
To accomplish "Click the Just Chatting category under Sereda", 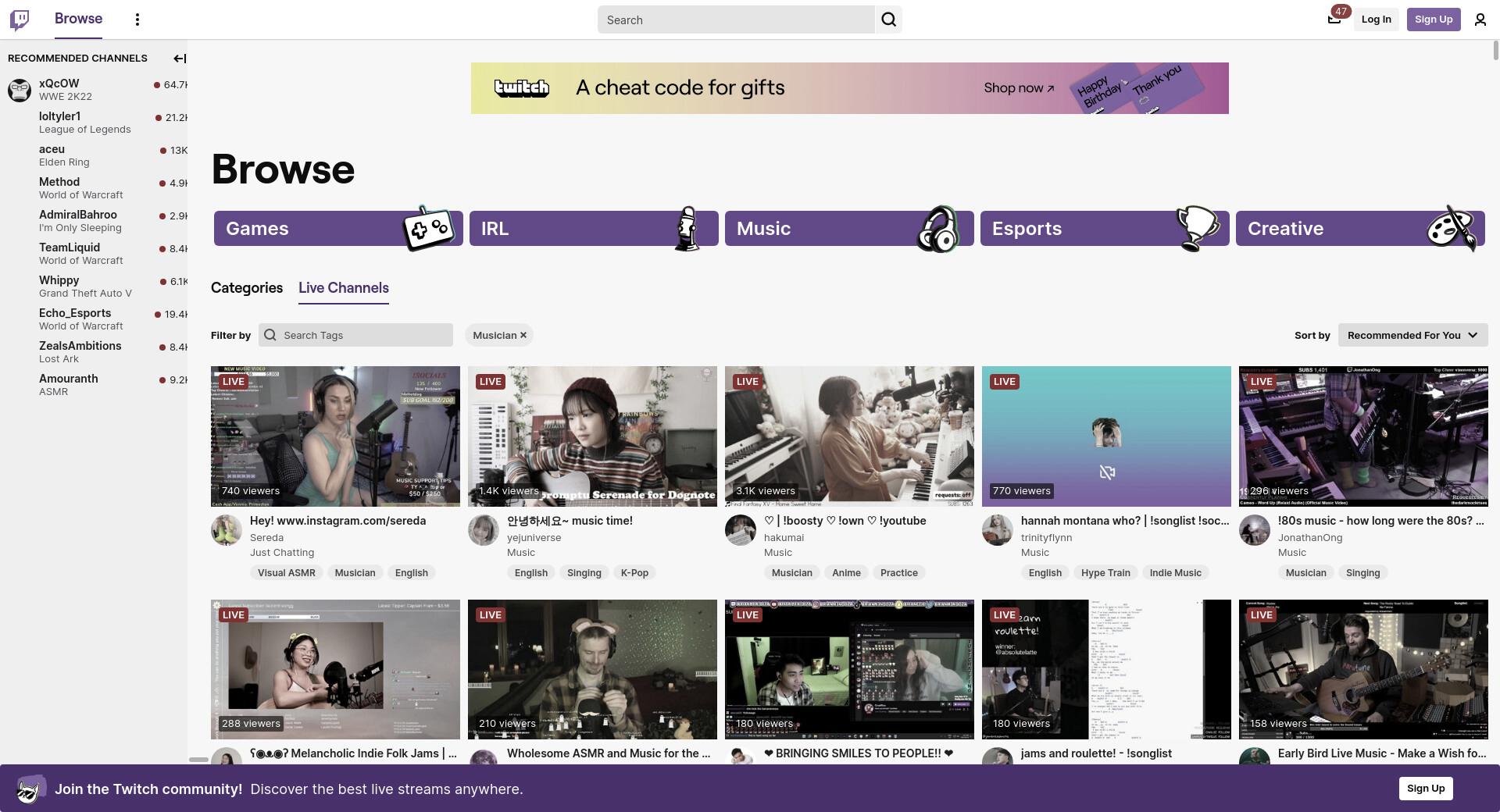I will (x=282, y=552).
